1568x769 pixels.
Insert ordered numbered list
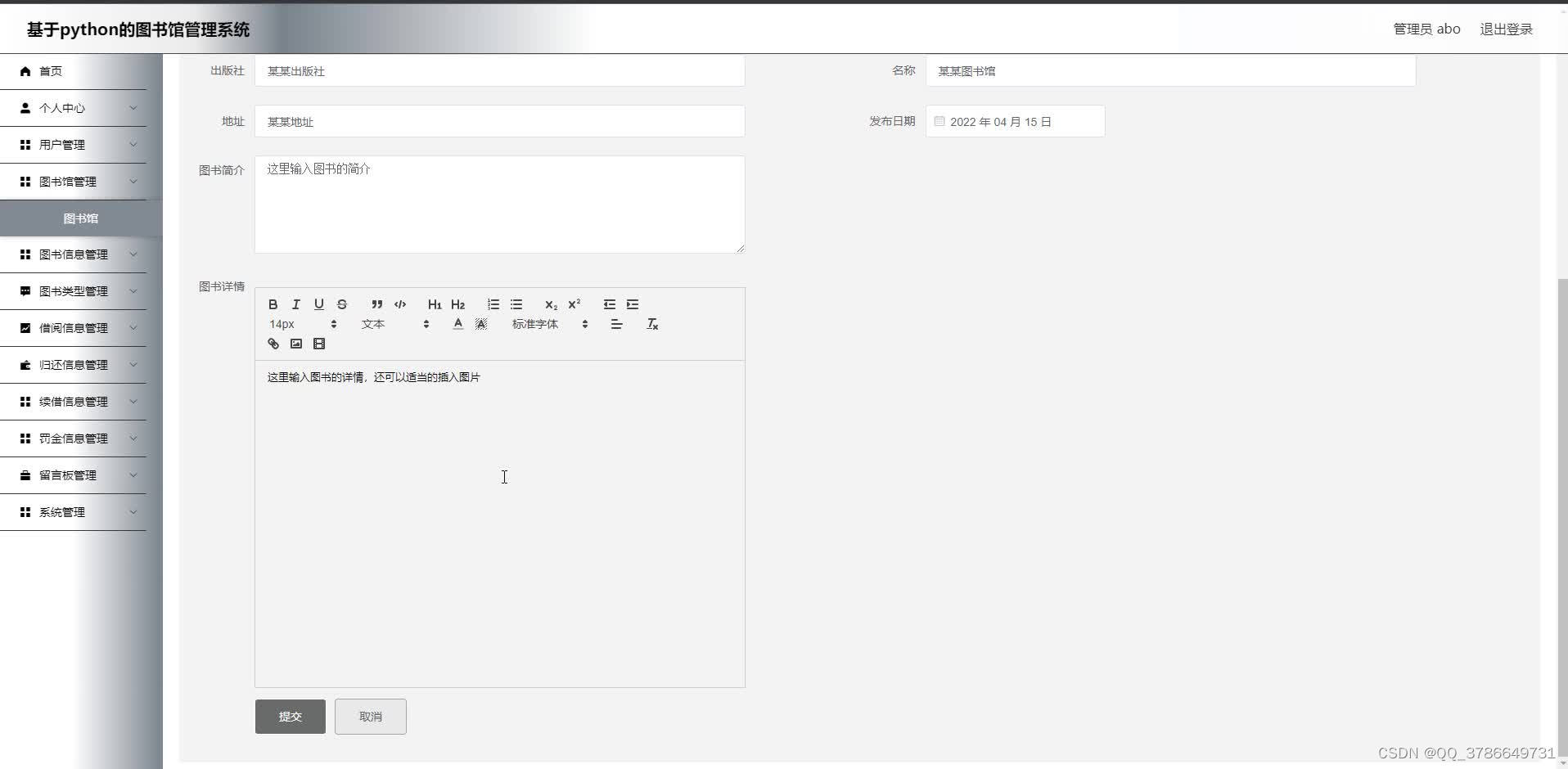[493, 304]
